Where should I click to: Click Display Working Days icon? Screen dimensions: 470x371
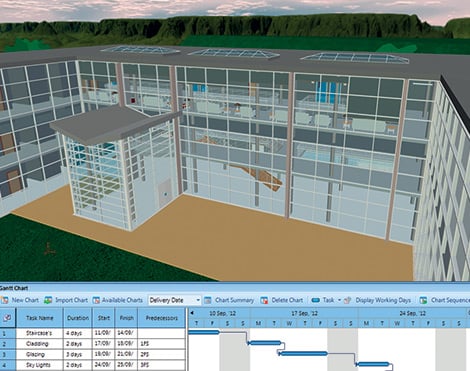pos(348,300)
